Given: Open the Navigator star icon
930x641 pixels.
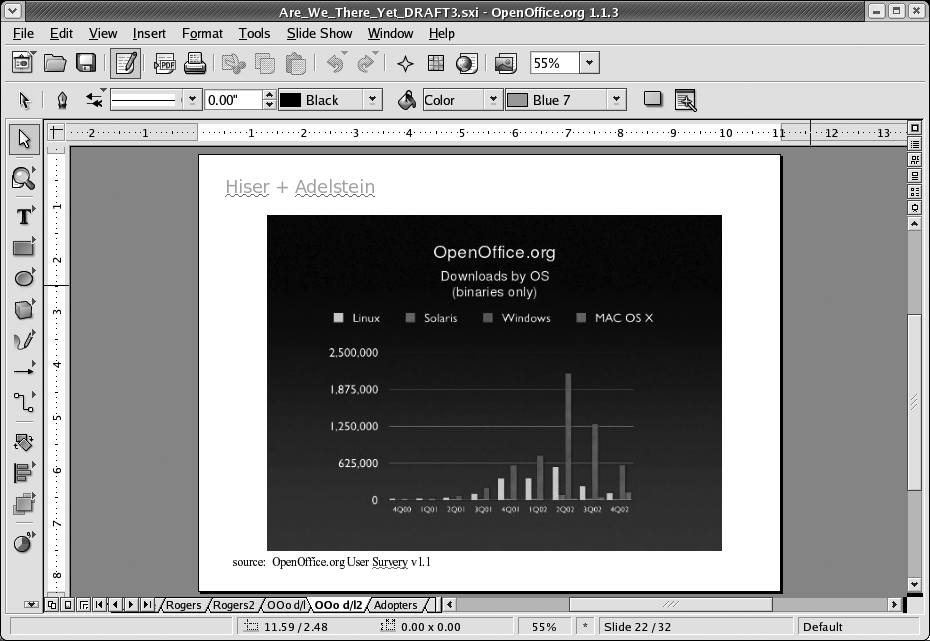Looking at the screenshot, I should 405,63.
